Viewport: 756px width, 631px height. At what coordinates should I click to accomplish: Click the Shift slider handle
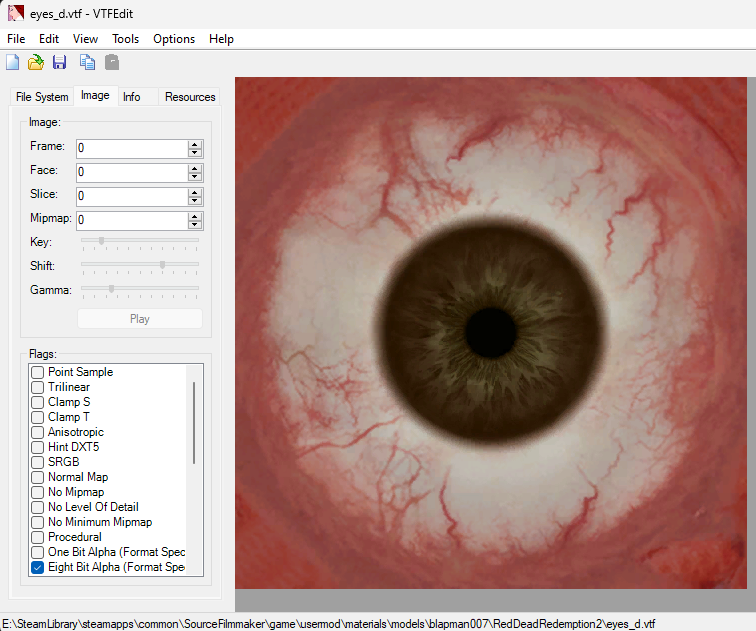[x=162, y=265]
